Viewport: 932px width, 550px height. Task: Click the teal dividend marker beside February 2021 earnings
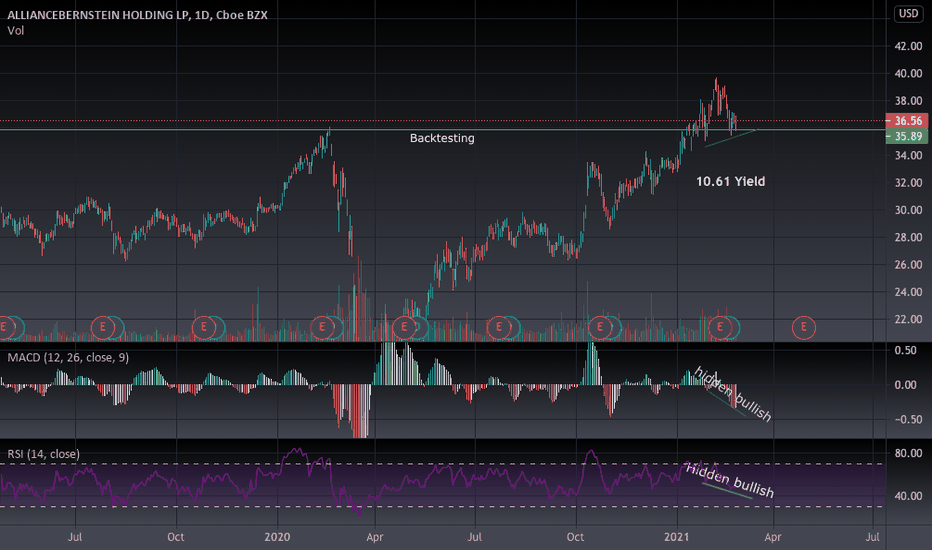[x=735, y=328]
